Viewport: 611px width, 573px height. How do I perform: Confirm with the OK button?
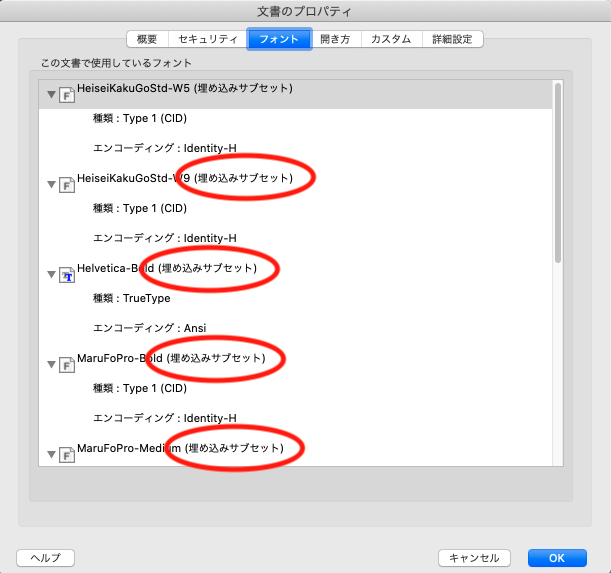pyautogui.click(x=557, y=558)
